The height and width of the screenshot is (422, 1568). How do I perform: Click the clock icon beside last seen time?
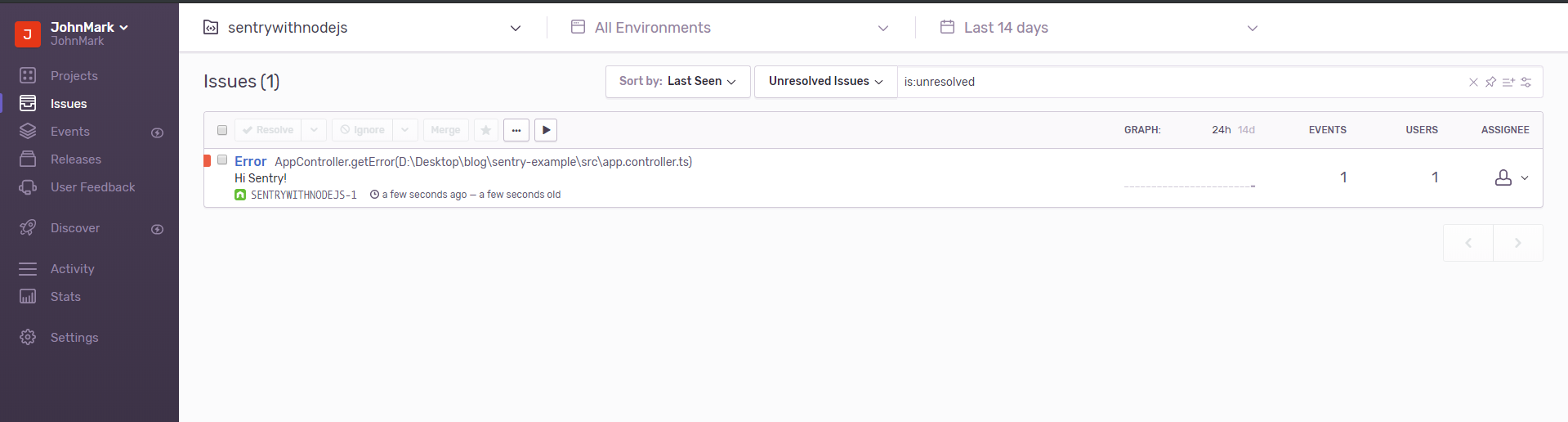pyautogui.click(x=374, y=195)
